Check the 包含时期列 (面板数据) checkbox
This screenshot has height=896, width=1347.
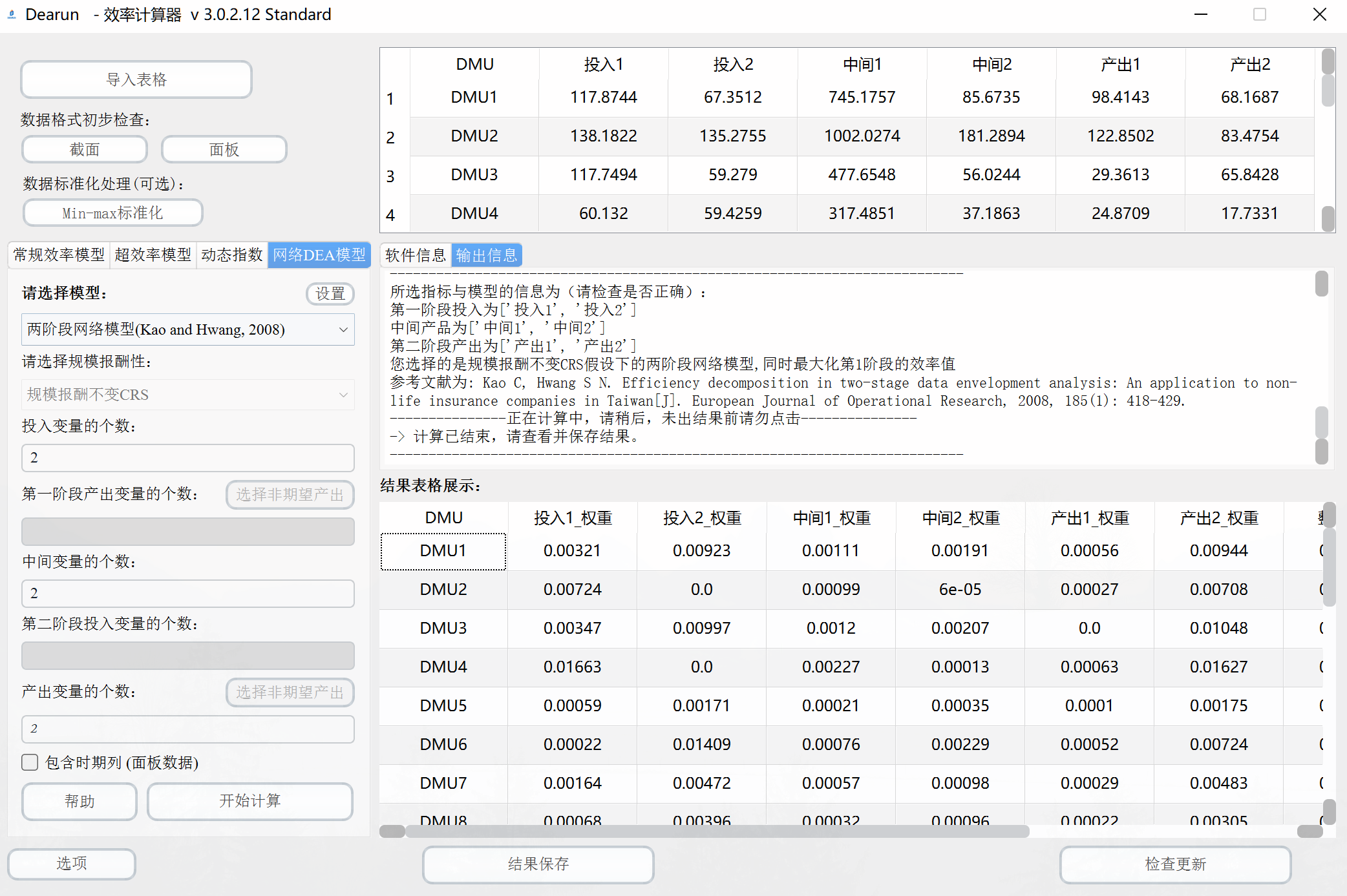click(x=30, y=762)
